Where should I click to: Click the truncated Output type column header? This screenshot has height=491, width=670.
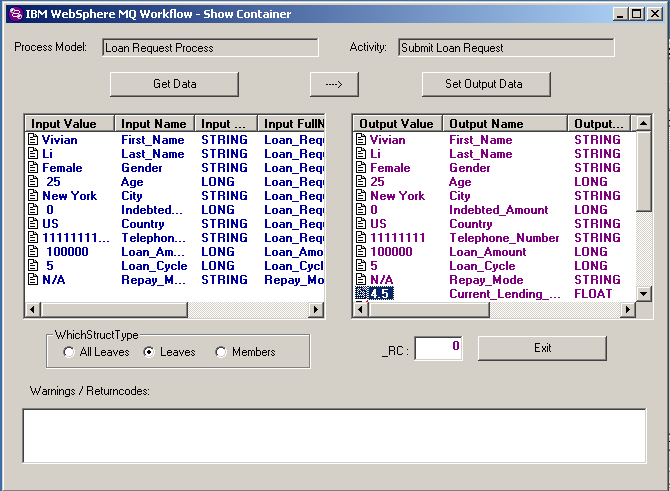pos(599,123)
